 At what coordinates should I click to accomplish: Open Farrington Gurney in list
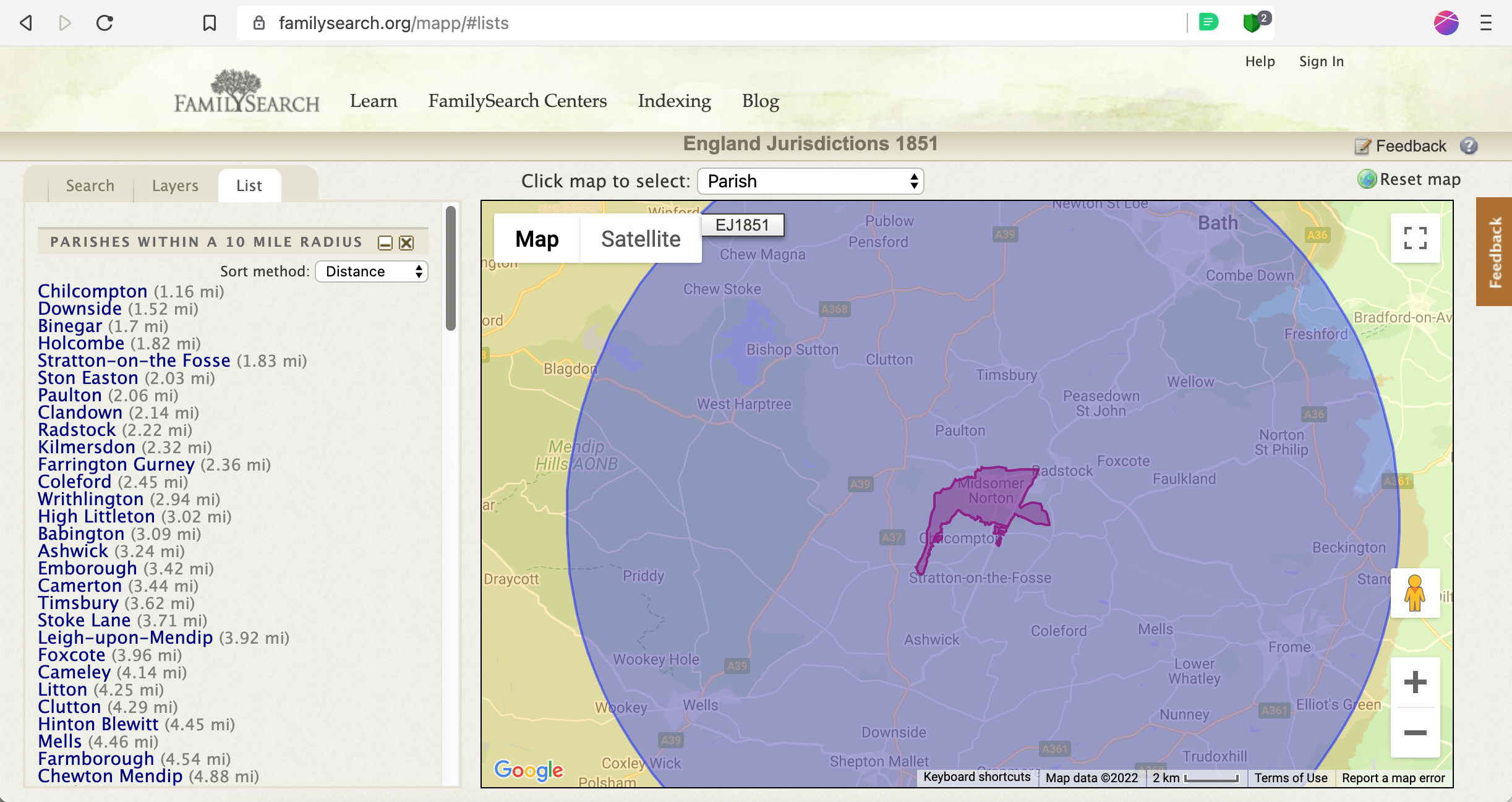pos(116,464)
